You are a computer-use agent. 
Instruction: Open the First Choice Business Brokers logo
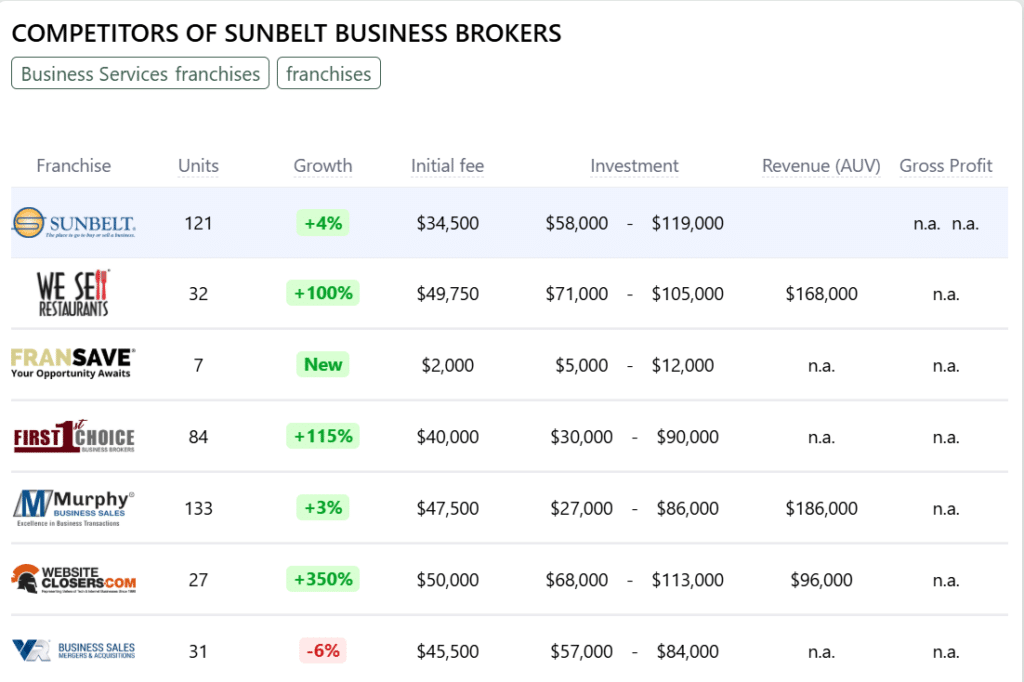click(x=74, y=436)
